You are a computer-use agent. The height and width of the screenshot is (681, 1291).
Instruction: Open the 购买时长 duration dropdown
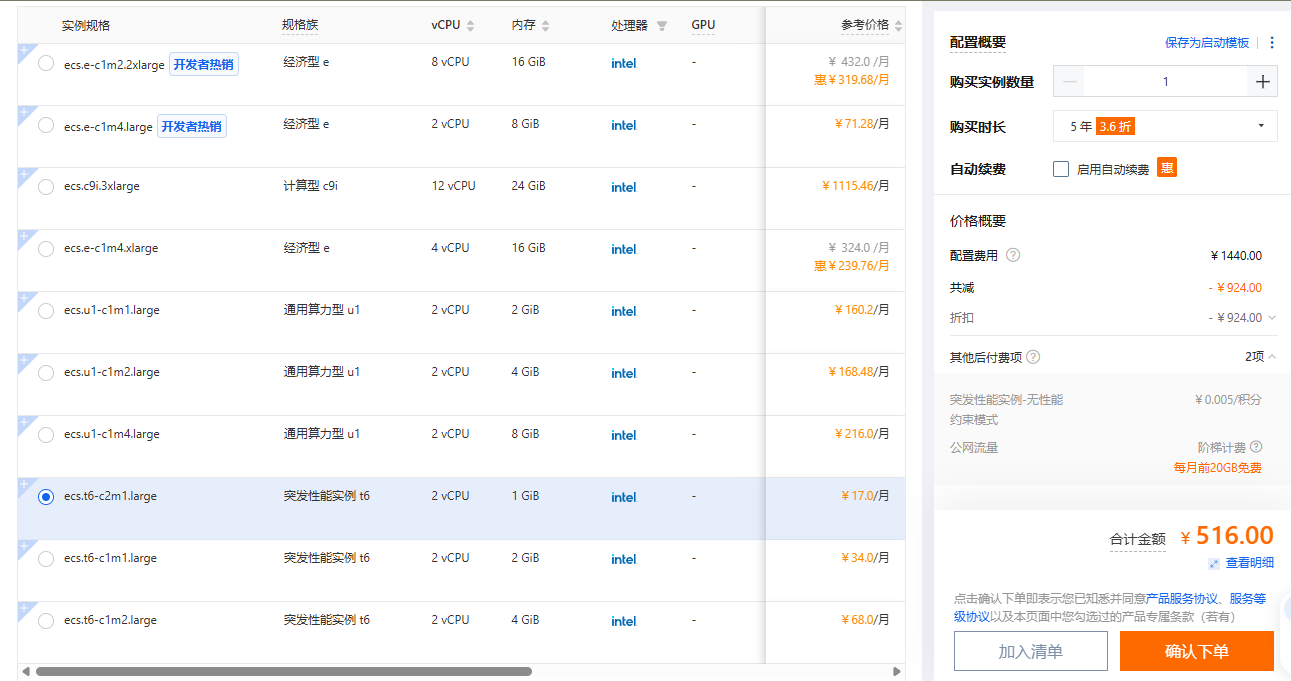pyautogui.click(x=1165, y=126)
